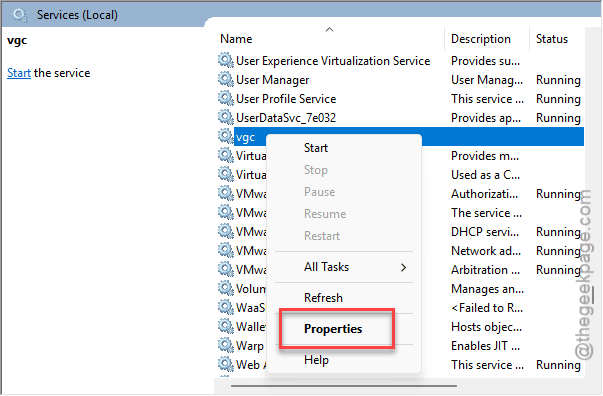This screenshot has width=603, height=396.
Task: Choose Resume in the context menu
Action: point(325,214)
